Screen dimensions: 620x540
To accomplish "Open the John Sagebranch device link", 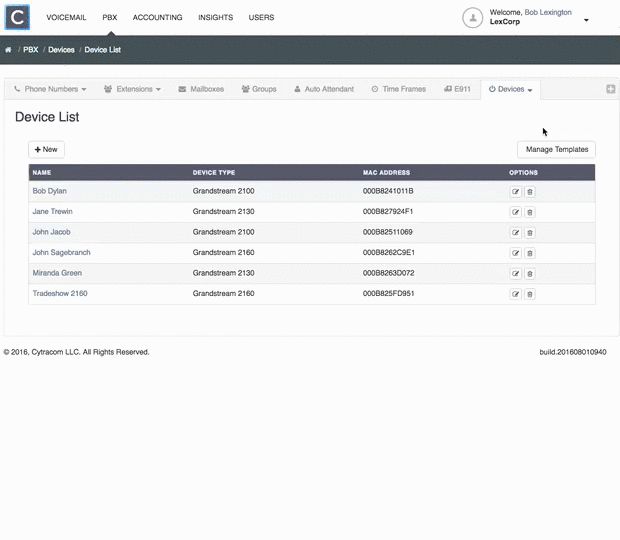I will [61, 252].
